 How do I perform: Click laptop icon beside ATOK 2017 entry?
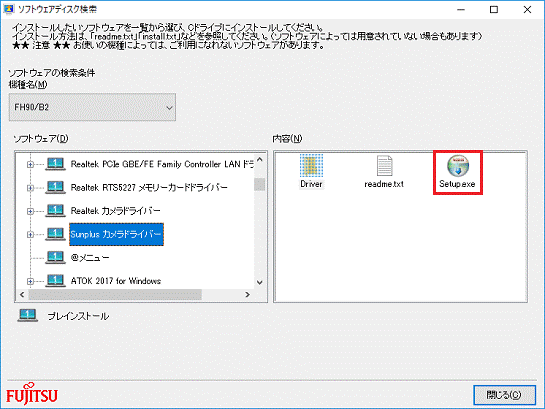pyautogui.click(x=55, y=280)
